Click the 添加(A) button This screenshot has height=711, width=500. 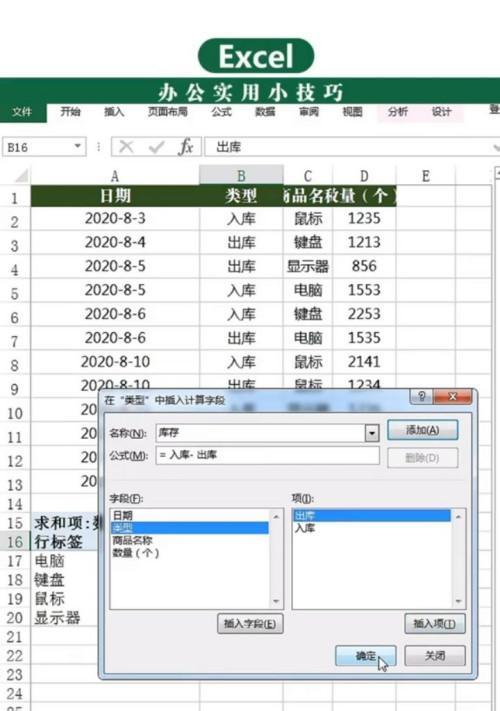422,430
